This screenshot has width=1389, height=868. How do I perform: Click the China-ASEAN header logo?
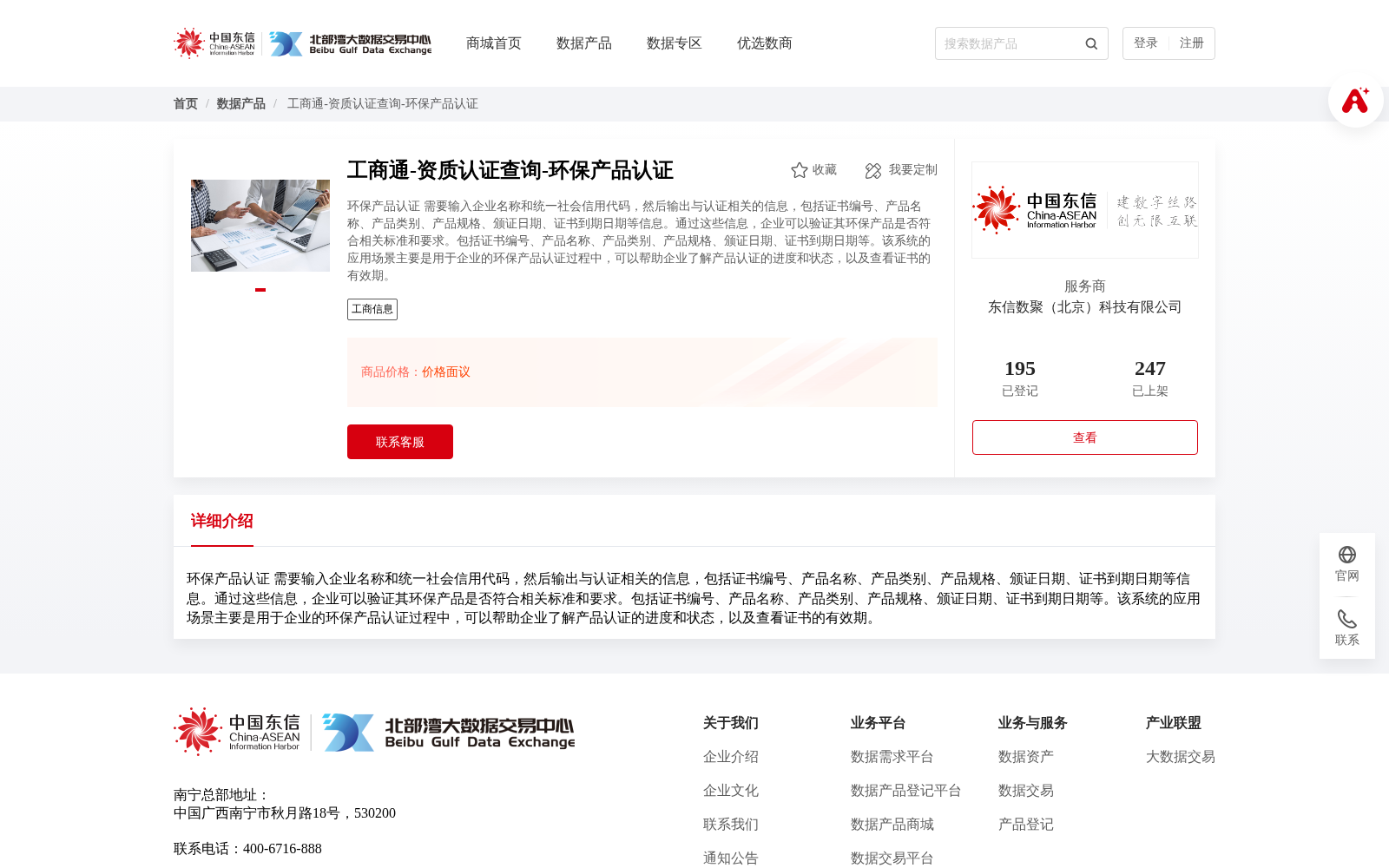pos(214,43)
